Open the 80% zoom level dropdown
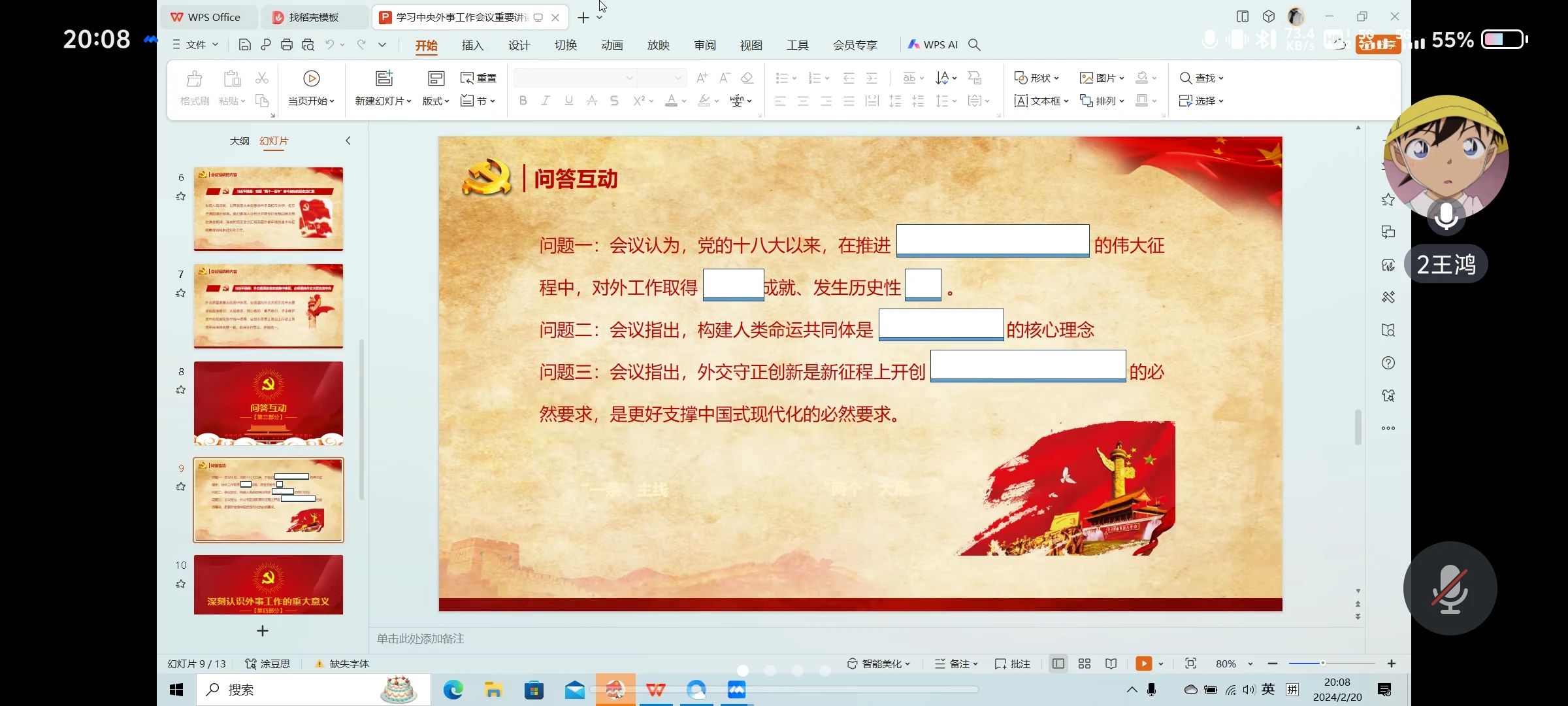This screenshot has height=706, width=1568. point(1250,664)
